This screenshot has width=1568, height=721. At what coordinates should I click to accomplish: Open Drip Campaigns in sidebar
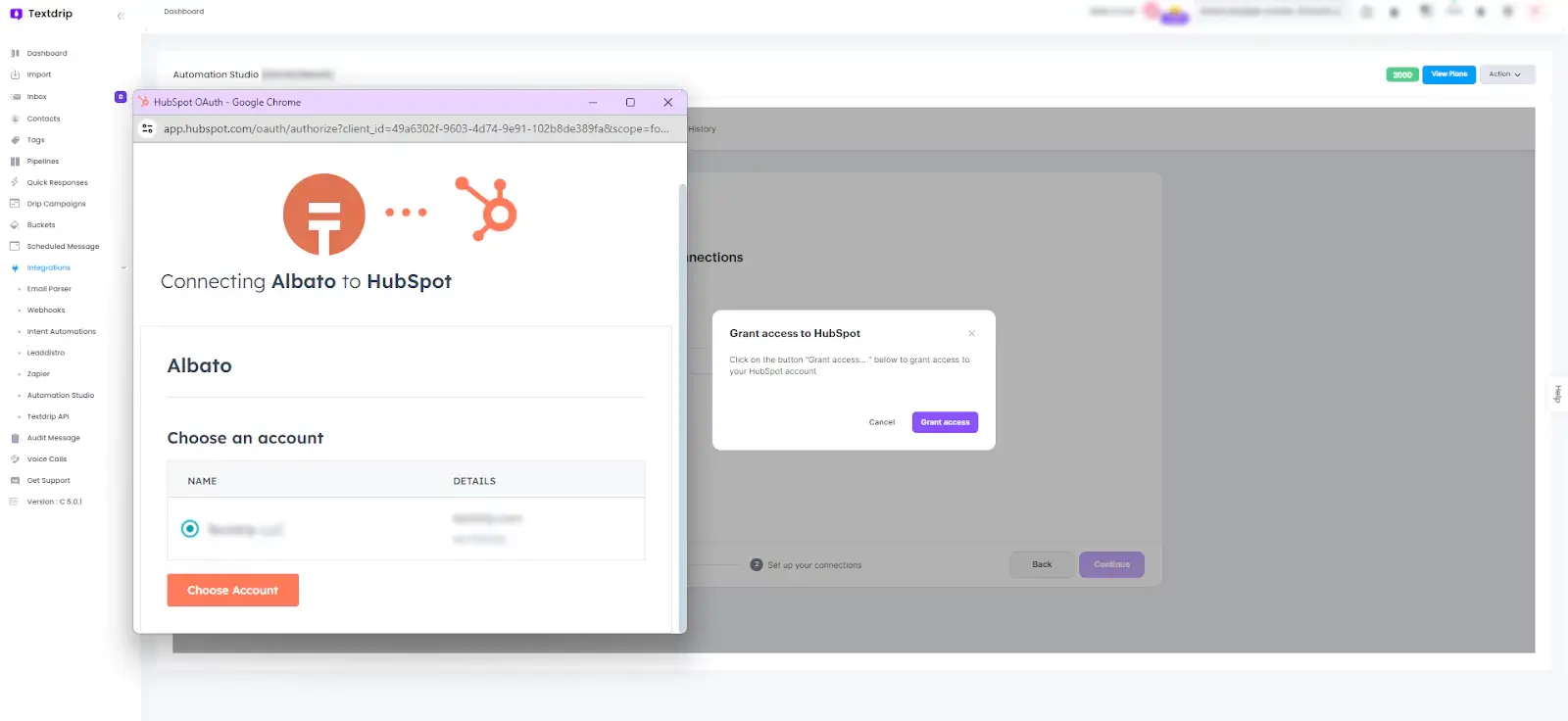(x=56, y=204)
